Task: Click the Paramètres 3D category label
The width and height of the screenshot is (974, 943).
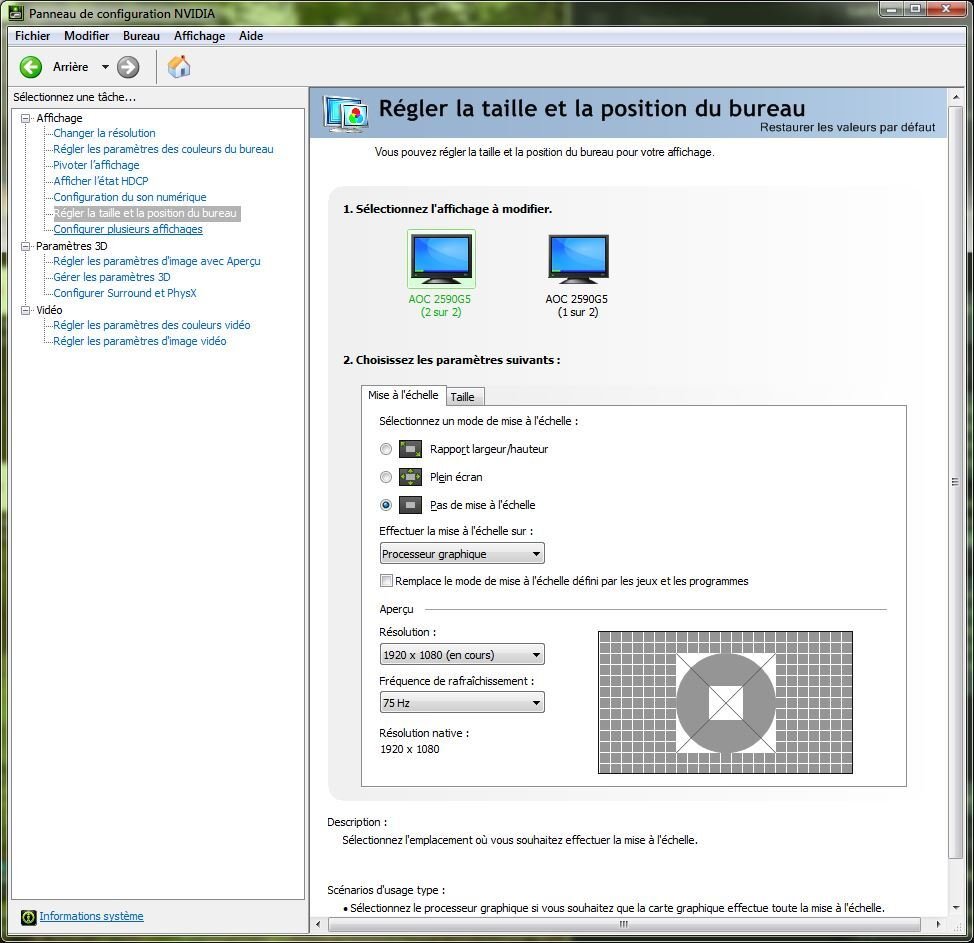Action: click(71, 246)
